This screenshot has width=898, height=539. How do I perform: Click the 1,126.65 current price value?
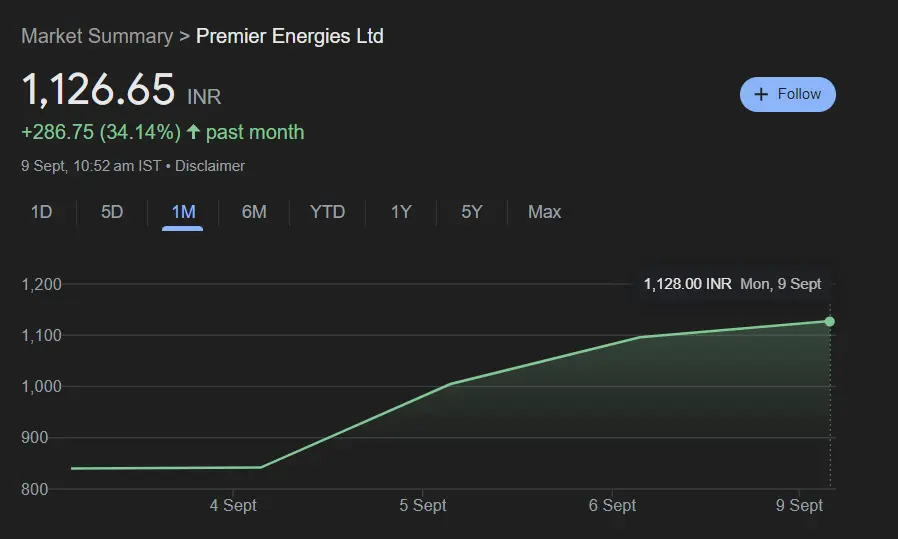[98, 90]
